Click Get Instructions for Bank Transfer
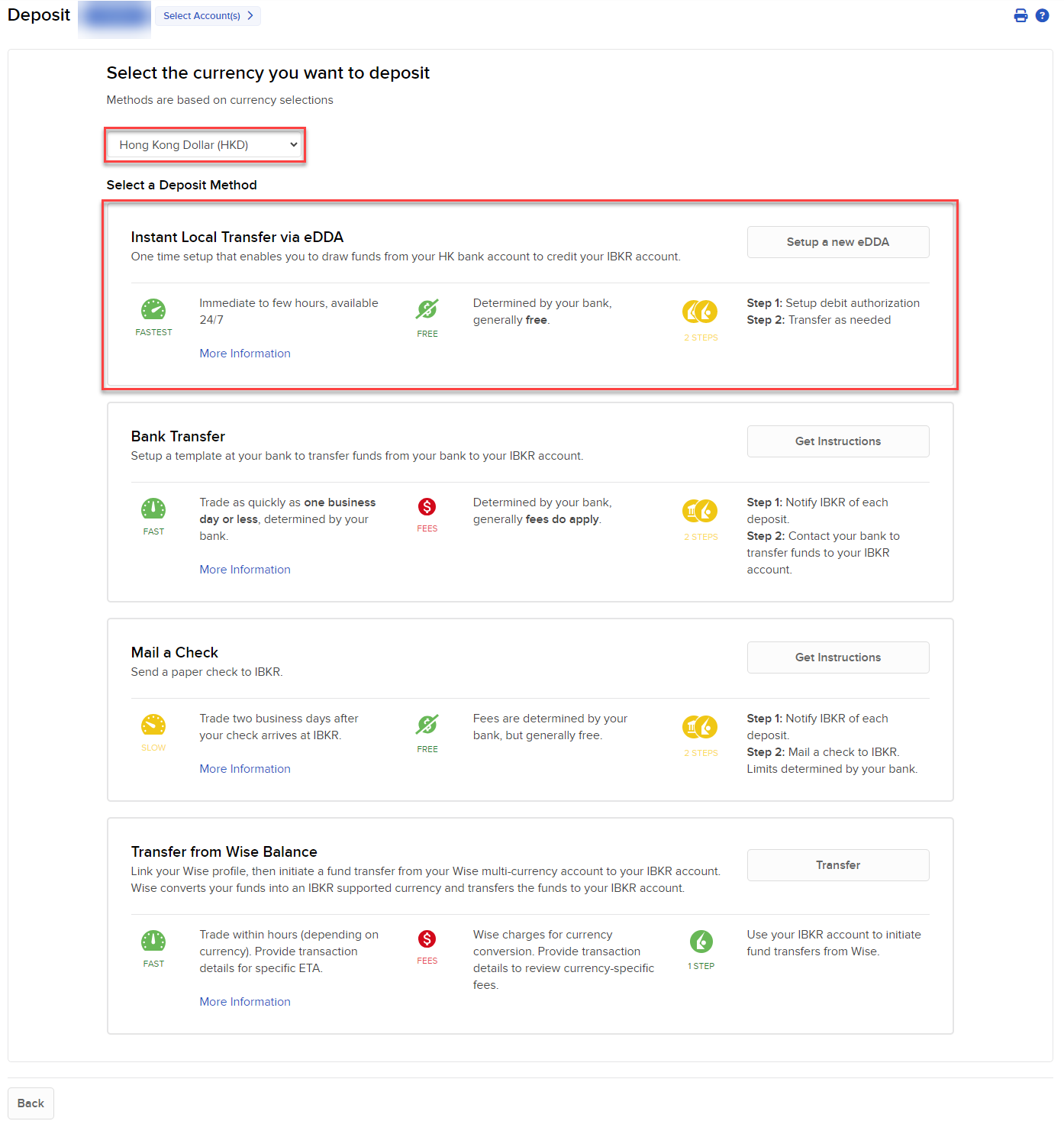Viewport: 1064px width, 1121px height. tap(837, 441)
